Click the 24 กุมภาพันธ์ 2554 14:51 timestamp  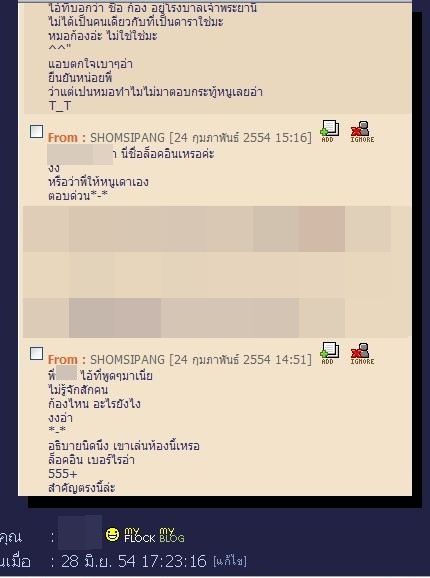pyautogui.click(x=240, y=360)
